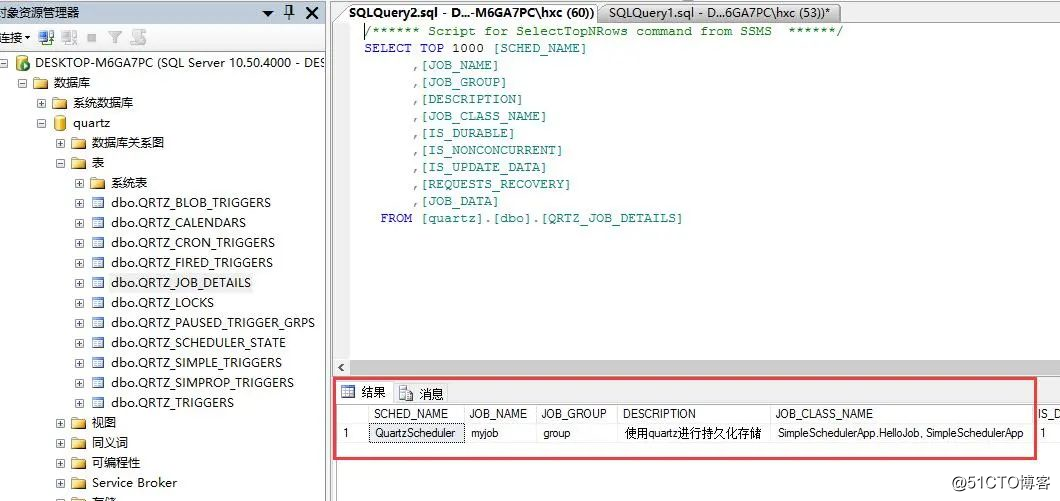
Task: Click the JOB_CLASS_NAME column header
Action: coord(902,413)
